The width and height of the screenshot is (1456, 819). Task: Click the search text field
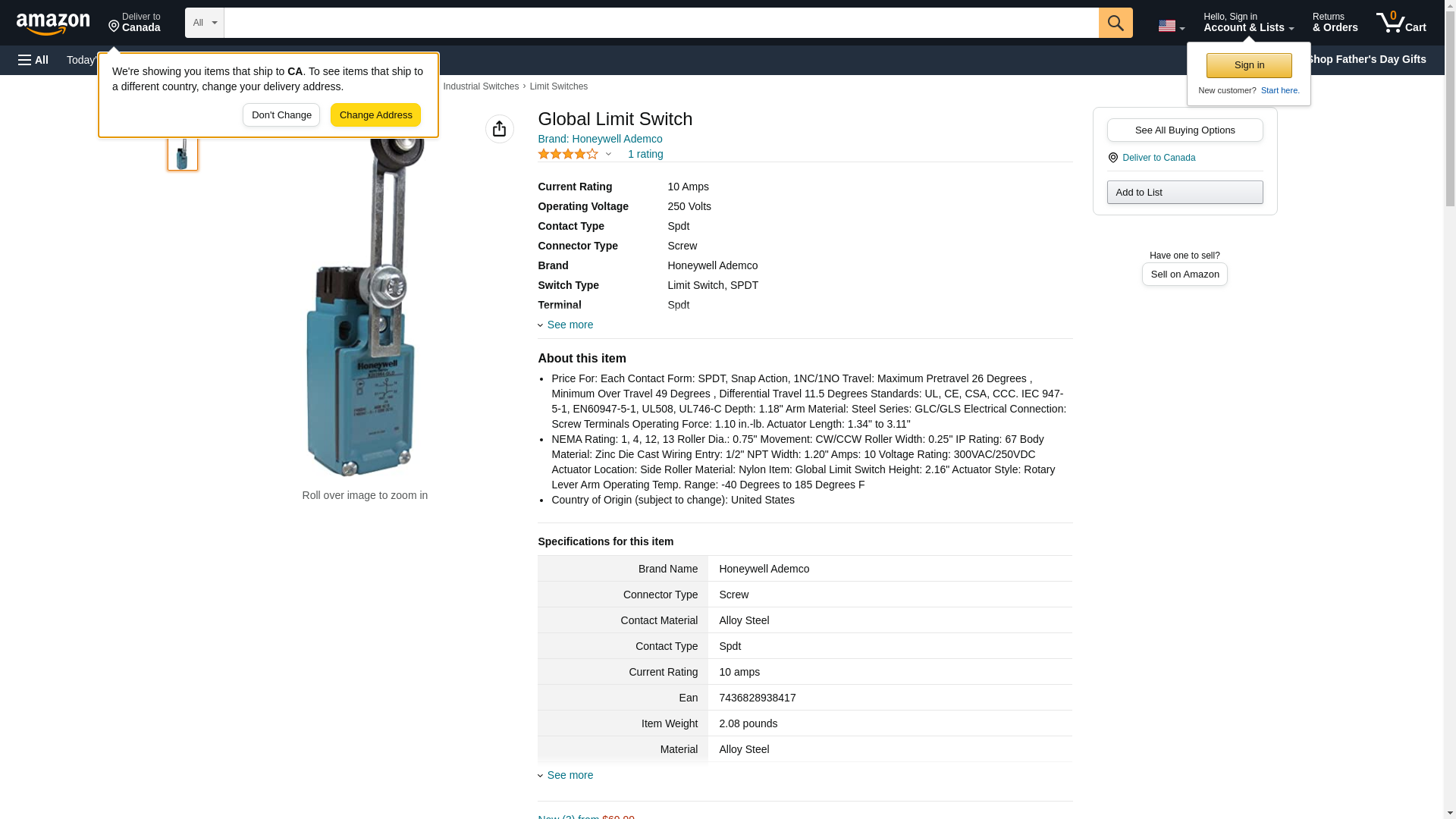[x=660, y=23]
